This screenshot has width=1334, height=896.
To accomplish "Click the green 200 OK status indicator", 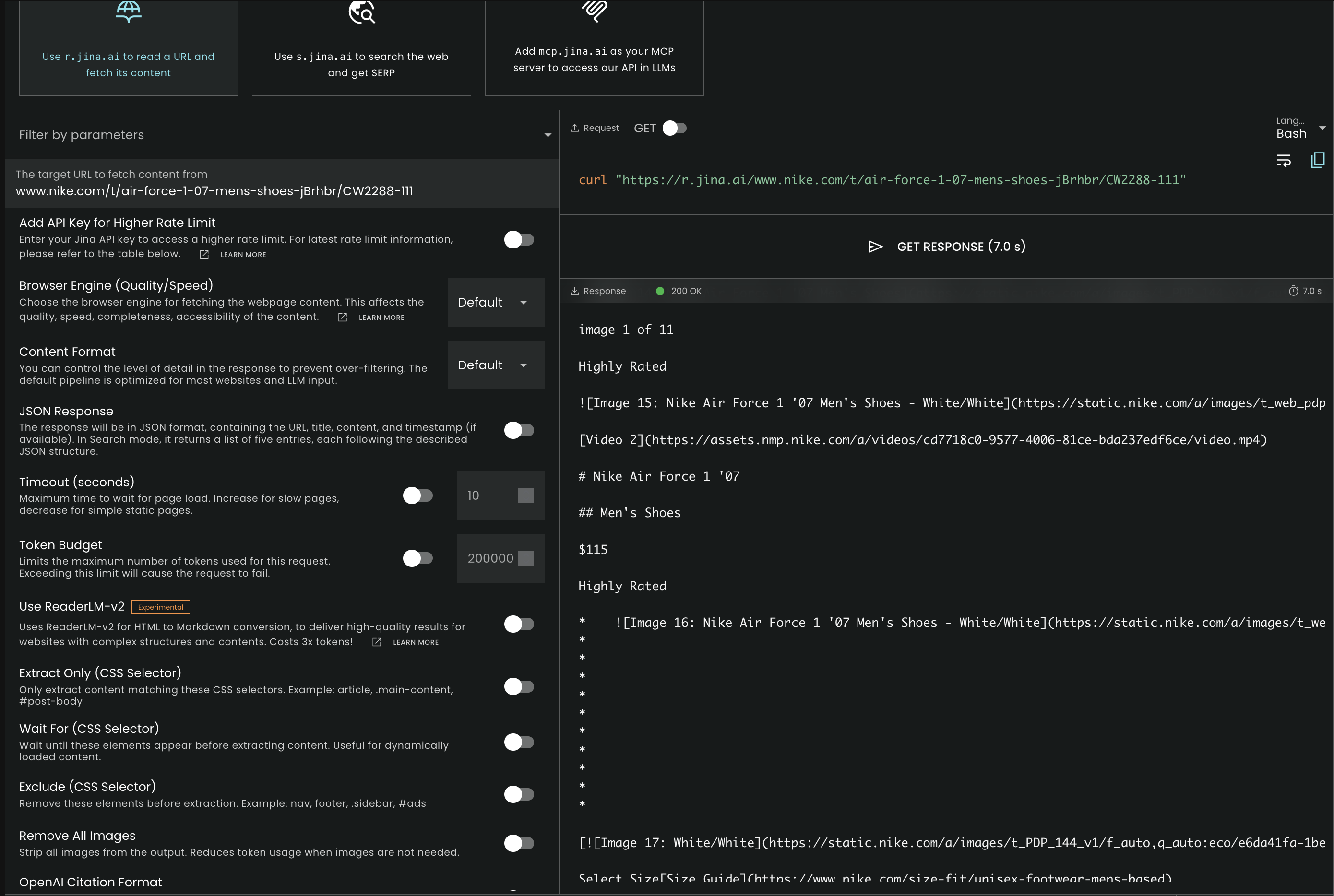I will tap(660, 291).
